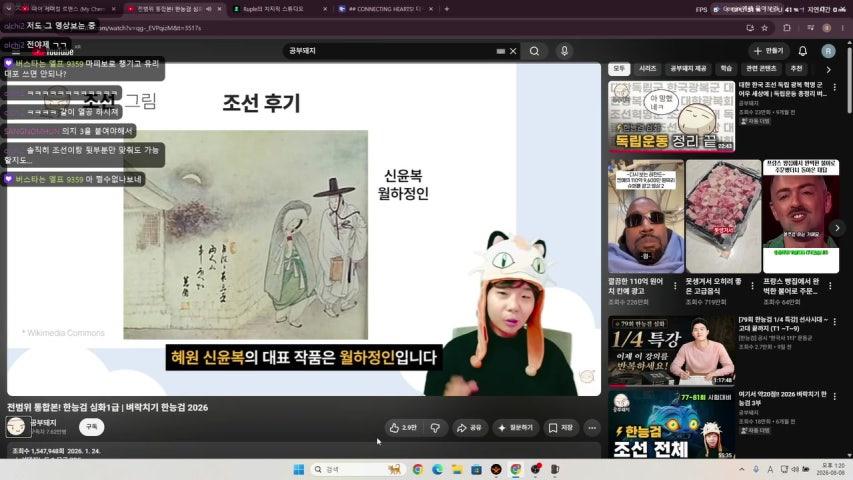Like the video with thumbs-up
Viewport: 853px width, 480px height.
point(403,428)
